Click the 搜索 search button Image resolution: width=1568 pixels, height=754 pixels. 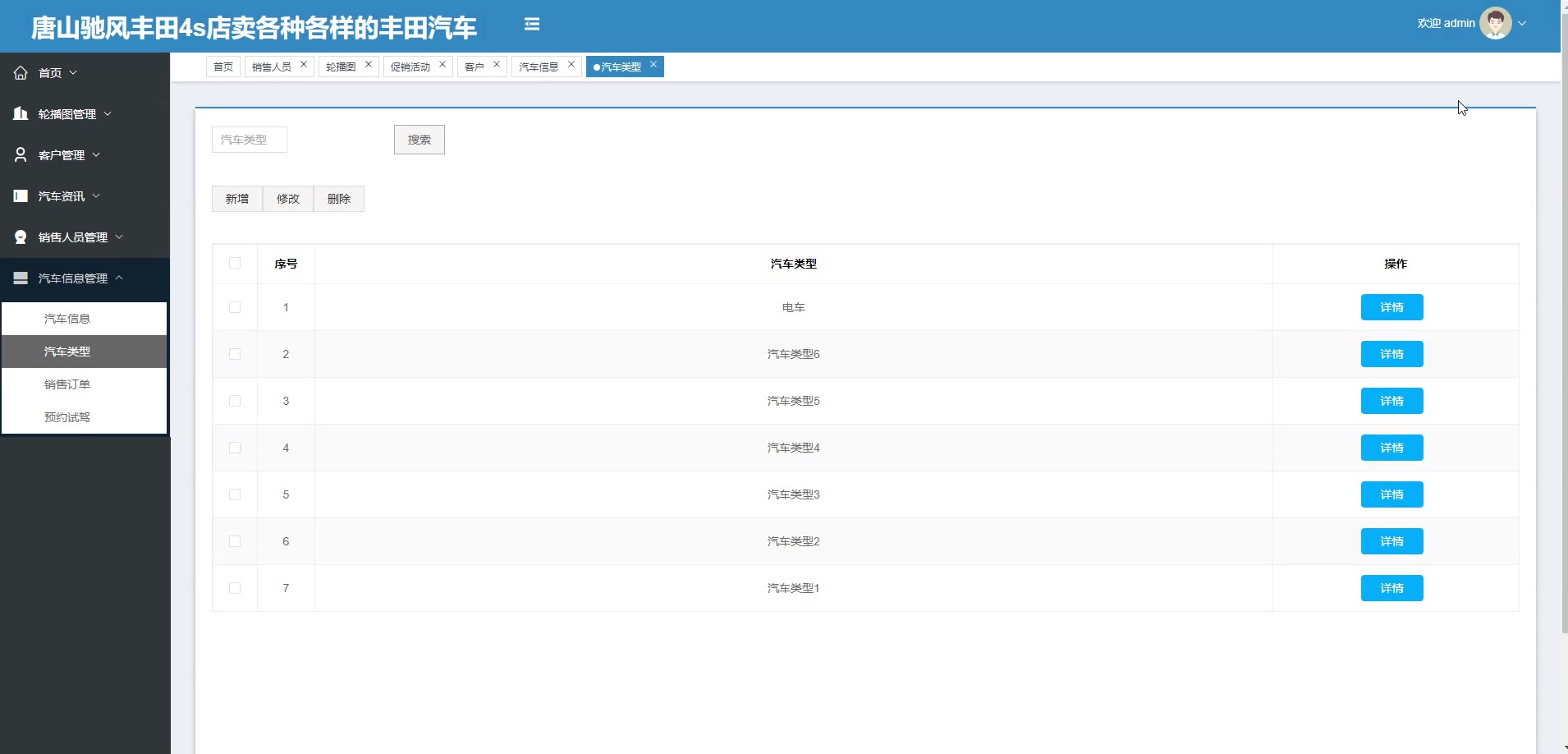[420, 140]
